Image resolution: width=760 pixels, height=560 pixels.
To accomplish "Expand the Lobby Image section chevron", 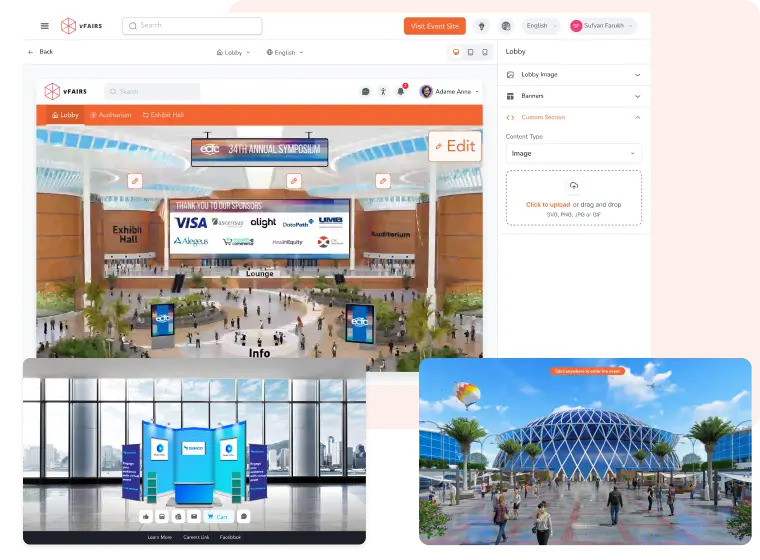I will tap(637, 75).
